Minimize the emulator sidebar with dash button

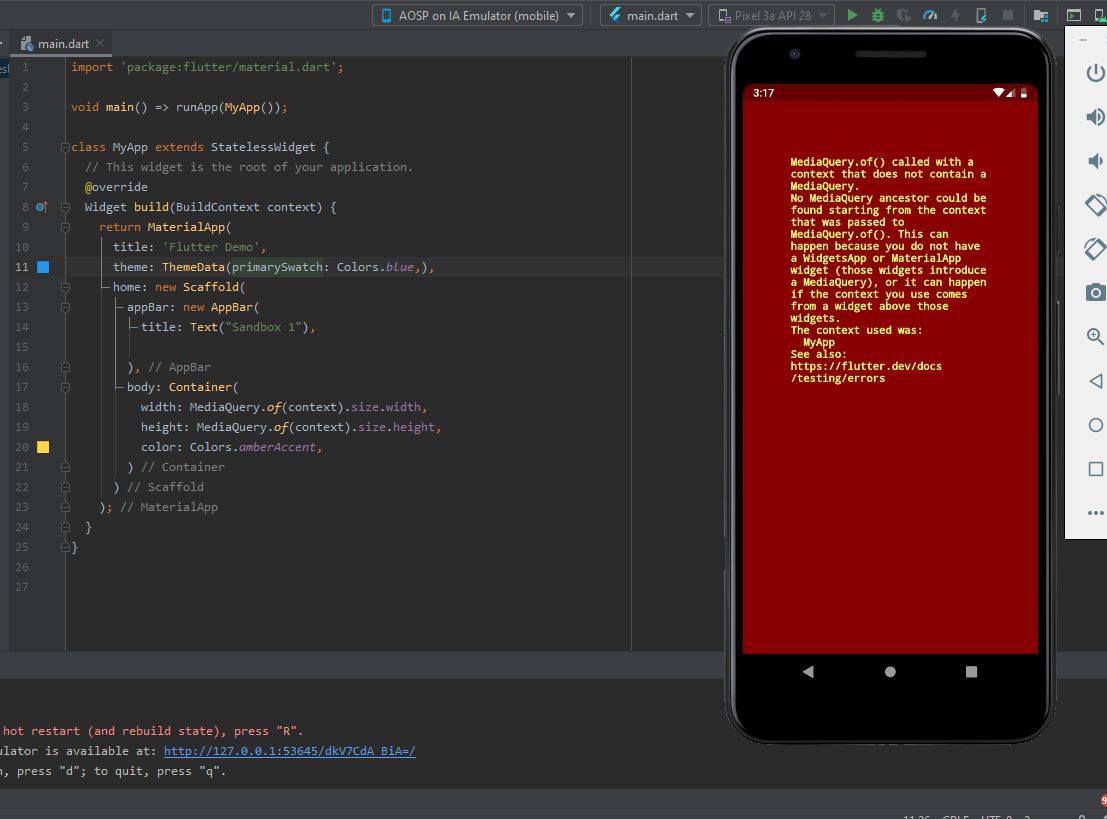pos(1083,40)
